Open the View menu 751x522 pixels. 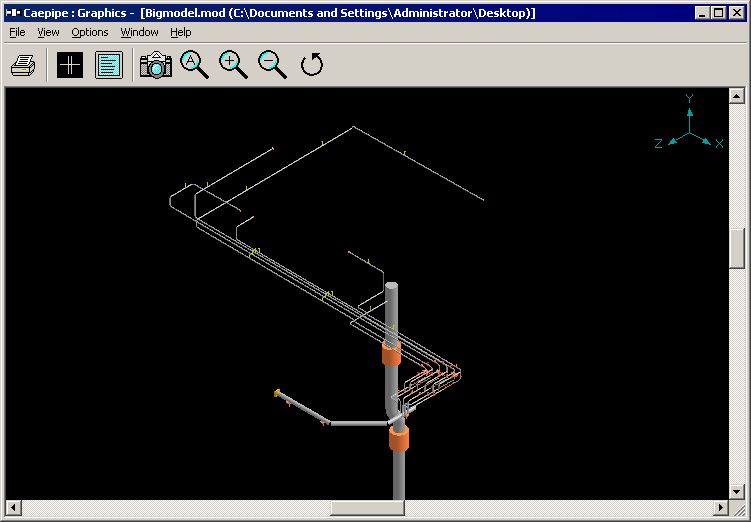[x=48, y=33]
